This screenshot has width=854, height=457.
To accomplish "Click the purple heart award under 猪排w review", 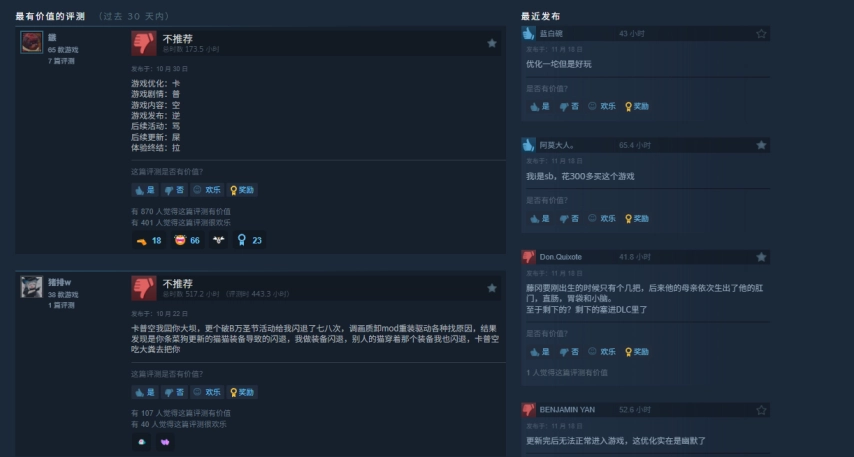I will pyautogui.click(x=165, y=442).
